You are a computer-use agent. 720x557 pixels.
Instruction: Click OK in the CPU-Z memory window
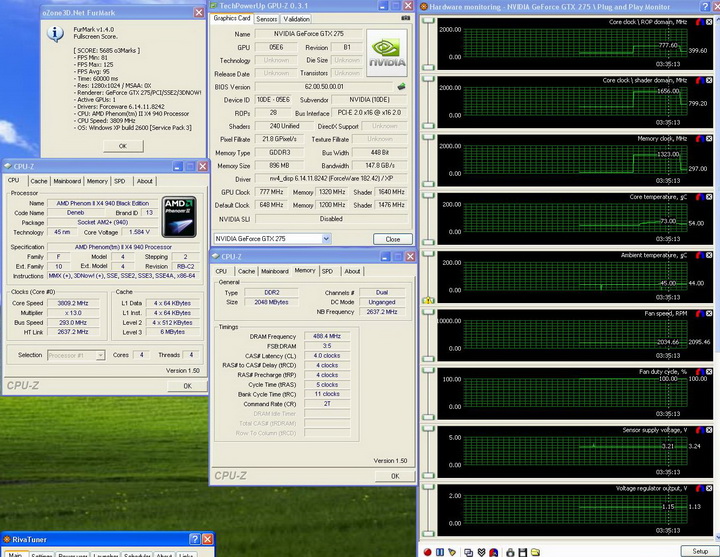click(x=395, y=476)
